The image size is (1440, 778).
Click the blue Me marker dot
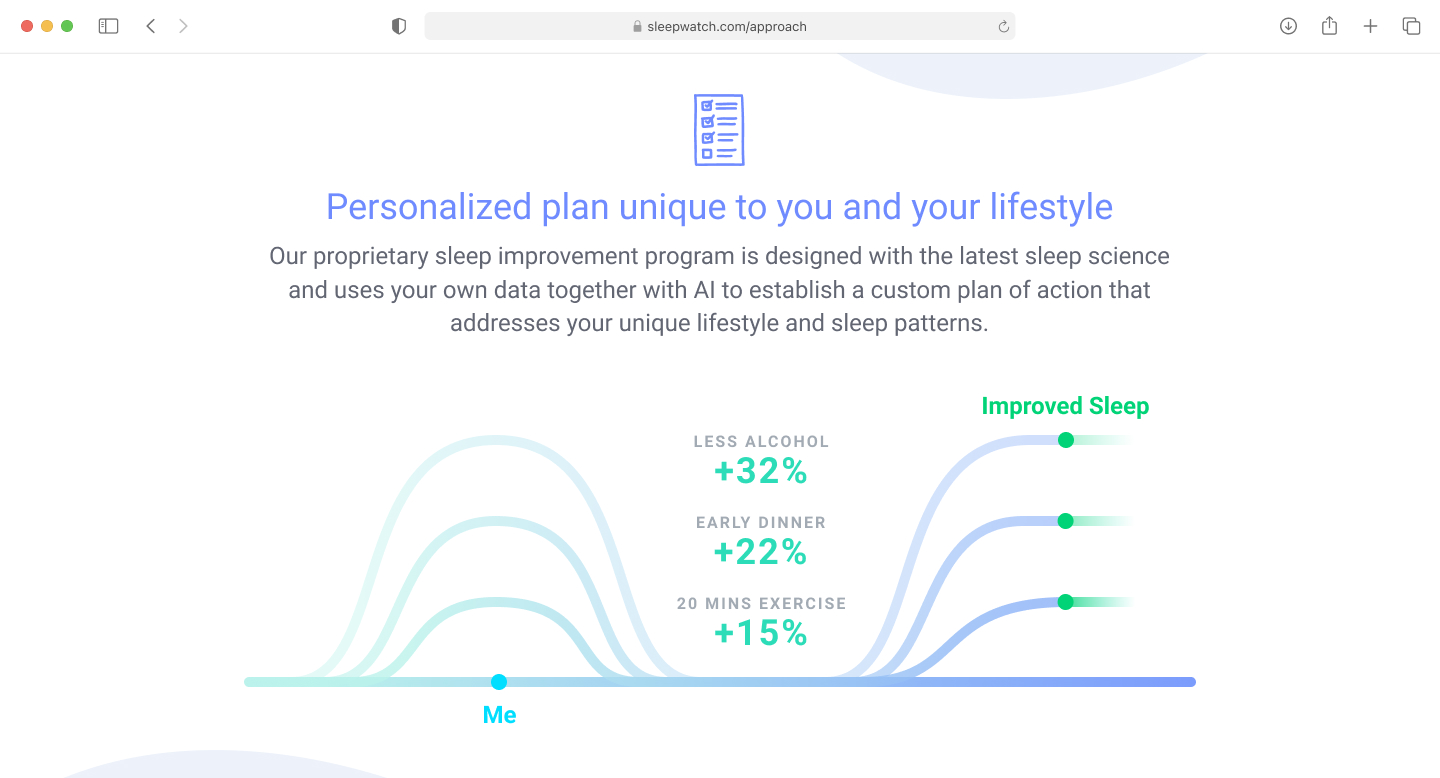tap(499, 682)
